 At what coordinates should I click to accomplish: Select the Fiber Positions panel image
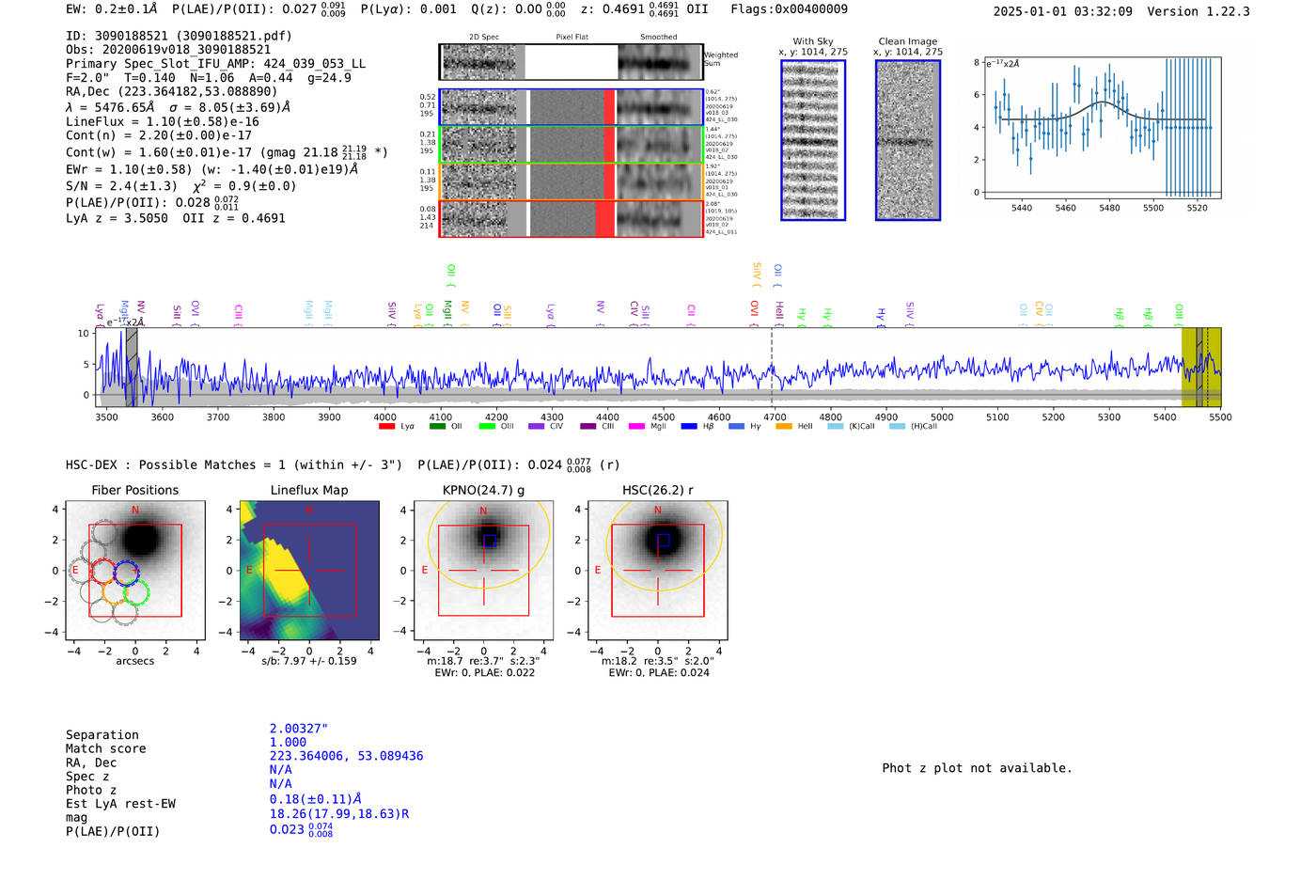pos(135,570)
